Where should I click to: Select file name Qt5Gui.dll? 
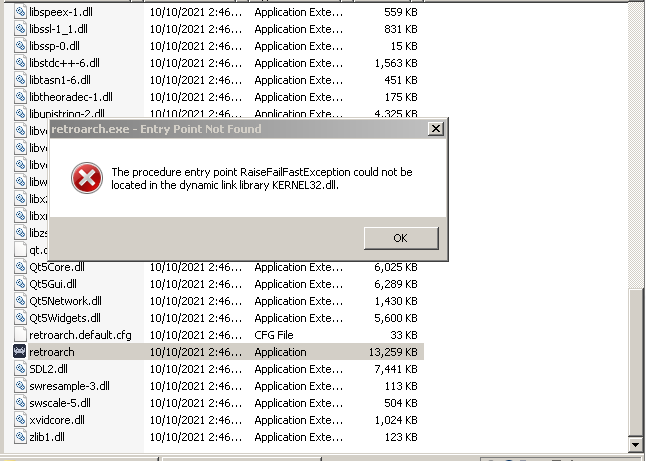pyautogui.click(x=53, y=284)
